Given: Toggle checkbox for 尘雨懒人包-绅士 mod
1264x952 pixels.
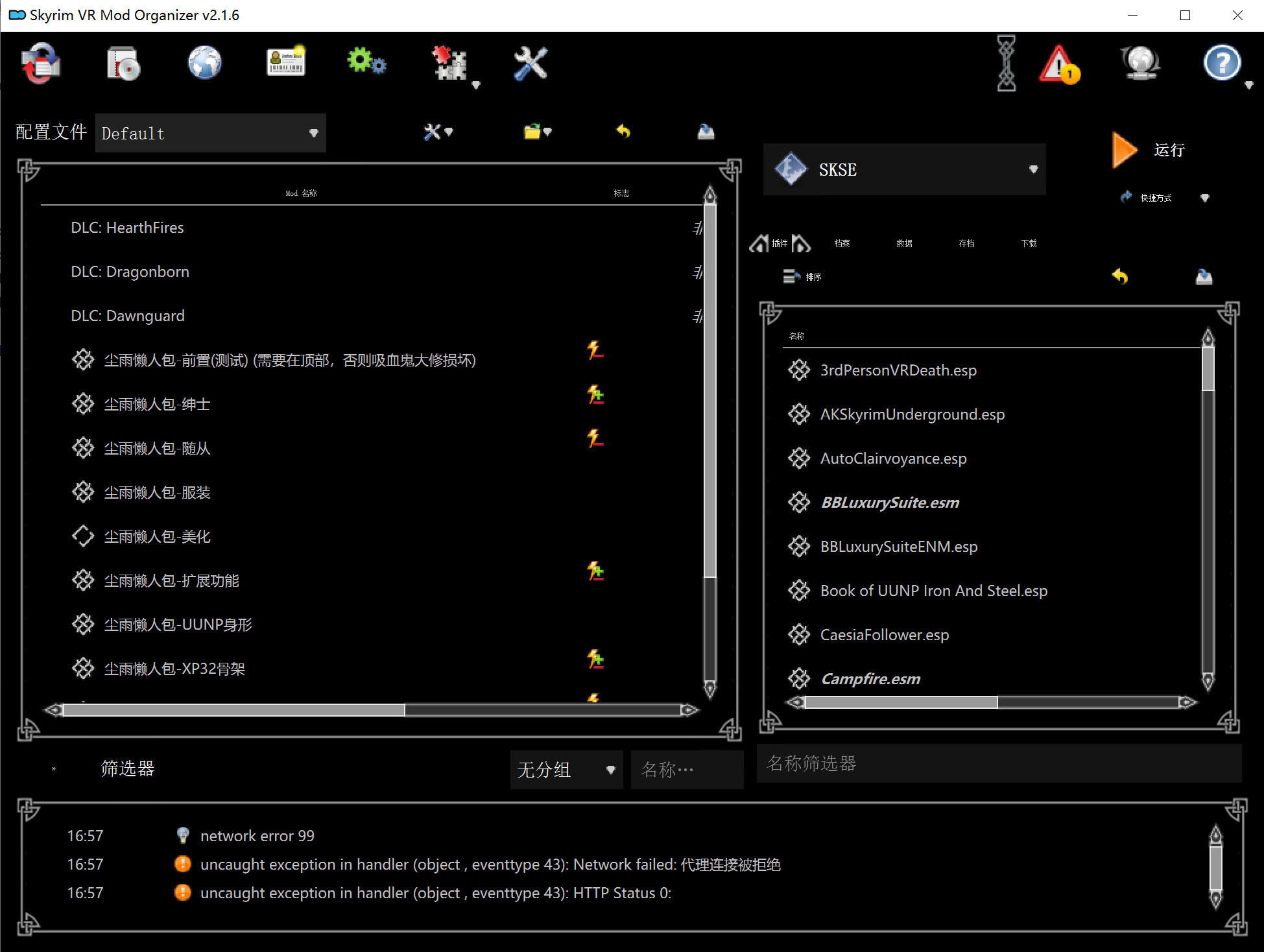Looking at the screenshot, I should [x=83, y=404].
